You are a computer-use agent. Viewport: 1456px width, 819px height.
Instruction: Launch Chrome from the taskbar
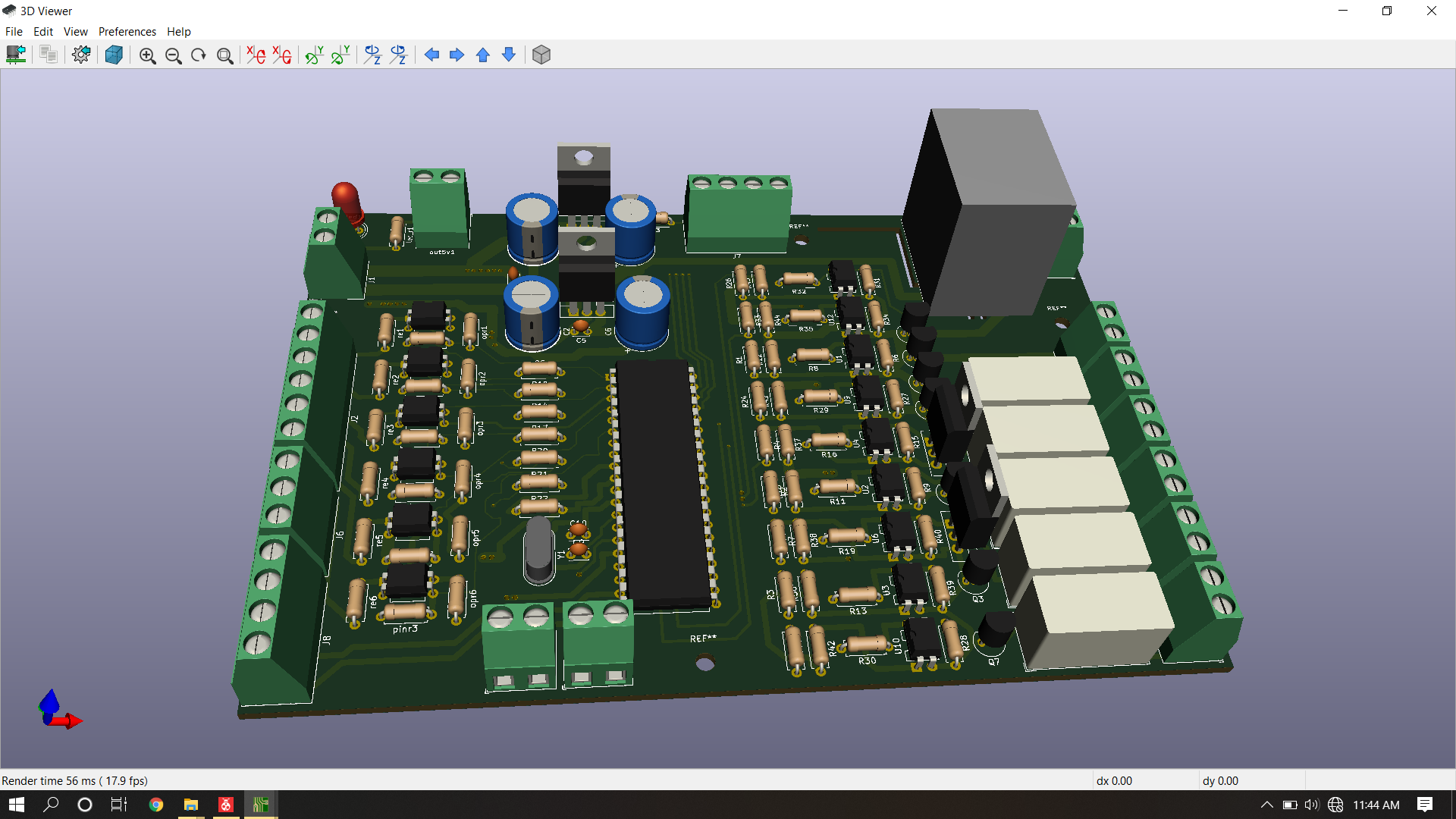(156, 805)
